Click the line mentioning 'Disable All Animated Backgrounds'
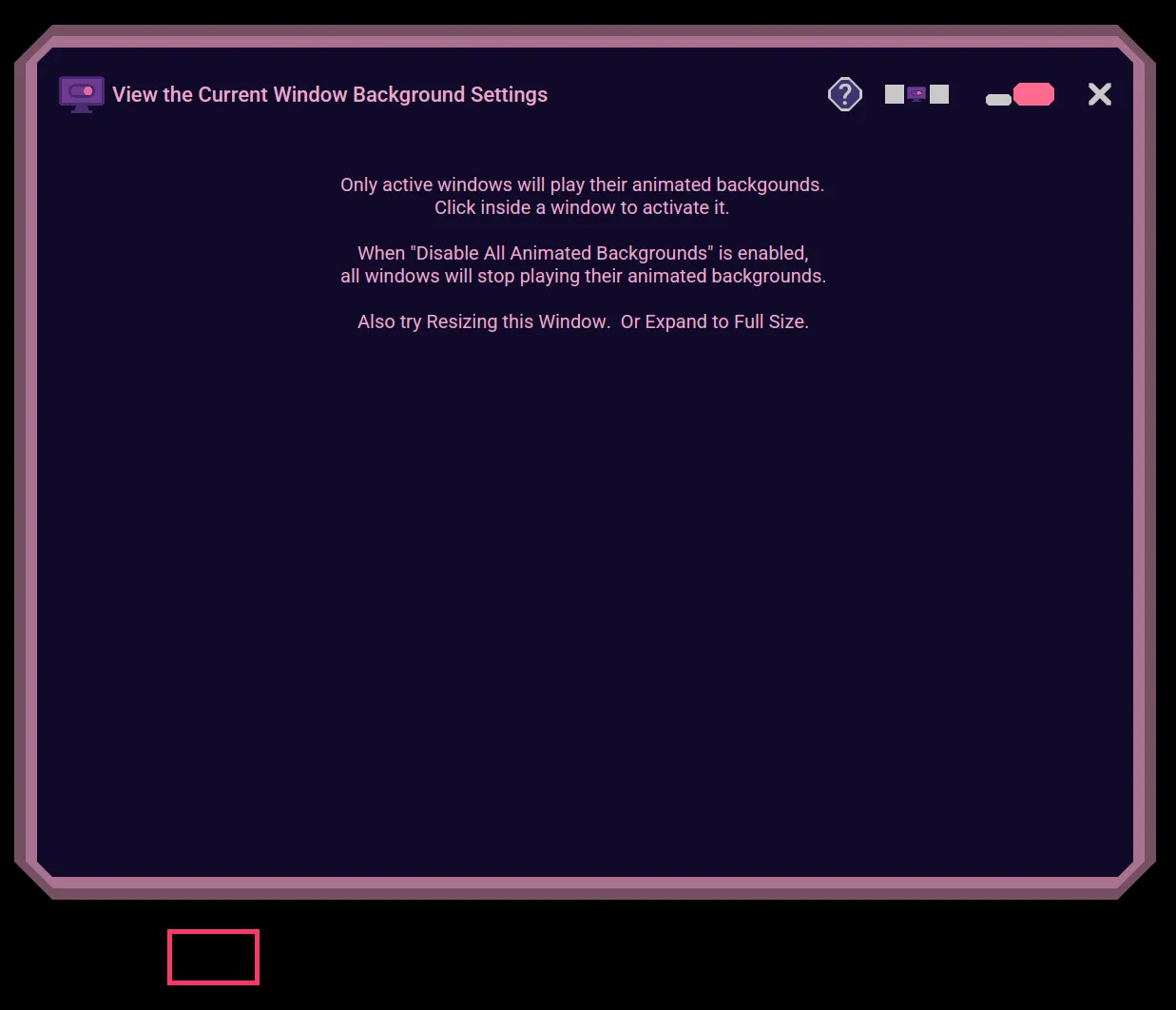1176x1010 pixels. [x=583, y=253]
